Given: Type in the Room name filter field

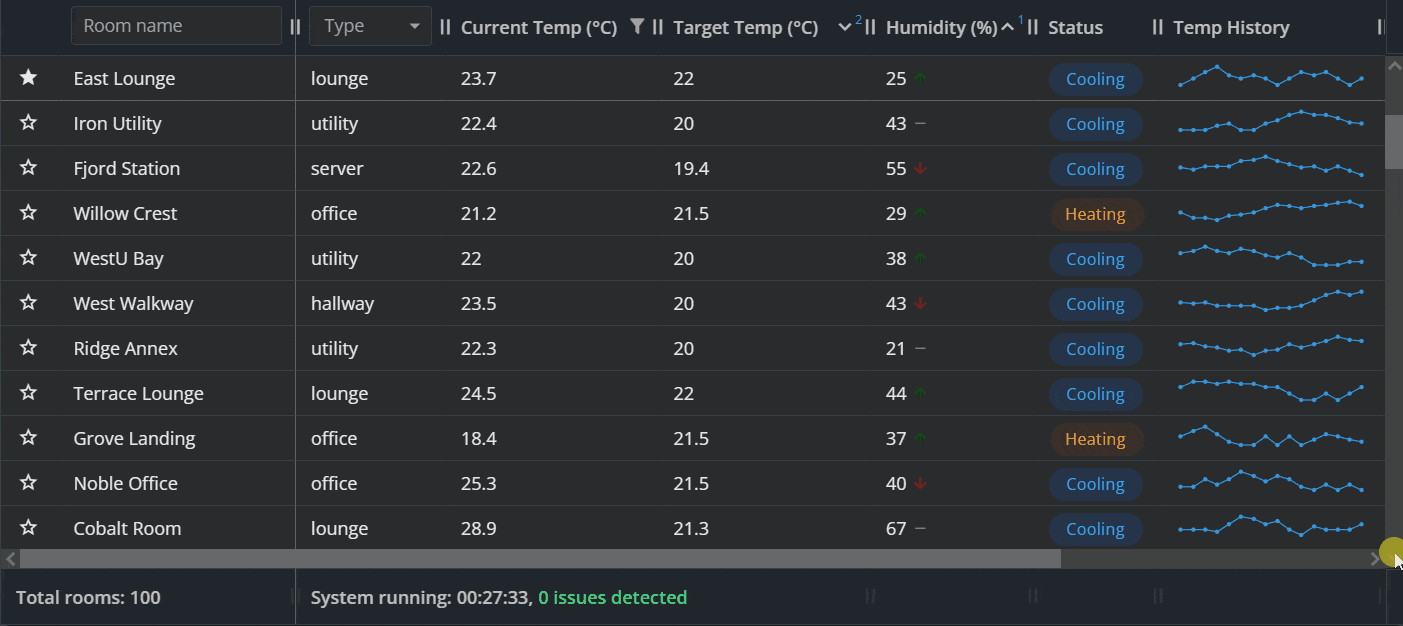Looking at the screenshot, I should click(176, 27).
